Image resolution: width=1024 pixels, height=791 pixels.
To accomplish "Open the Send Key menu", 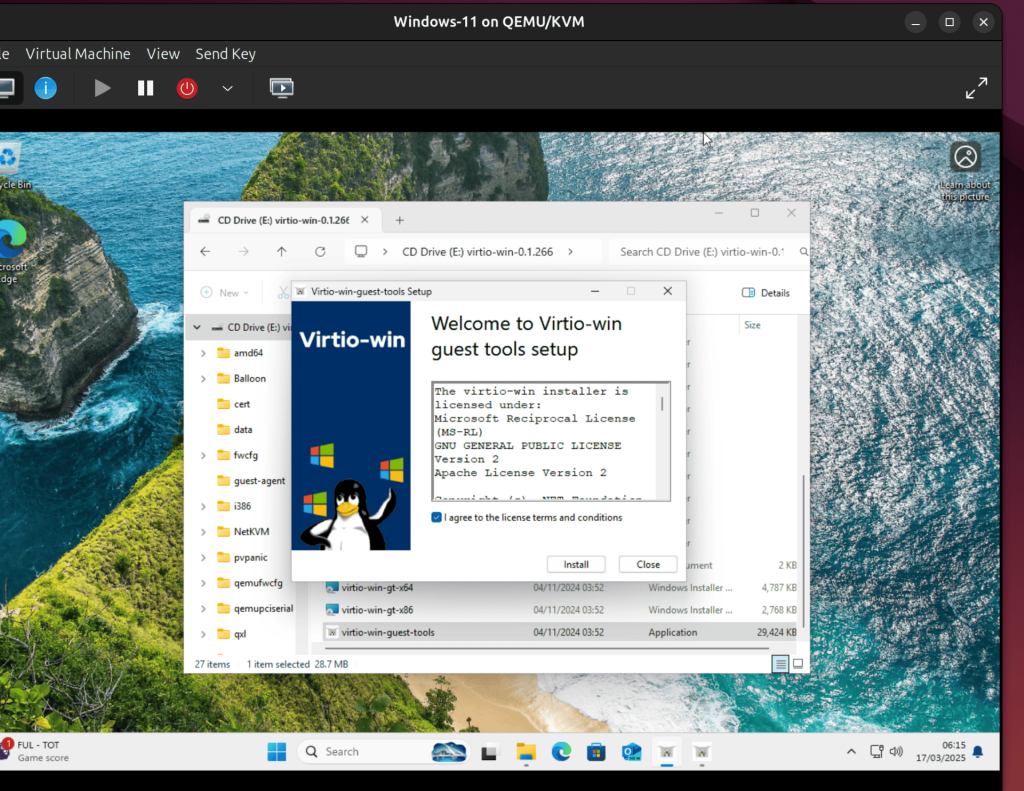I will tap(225, 54).
